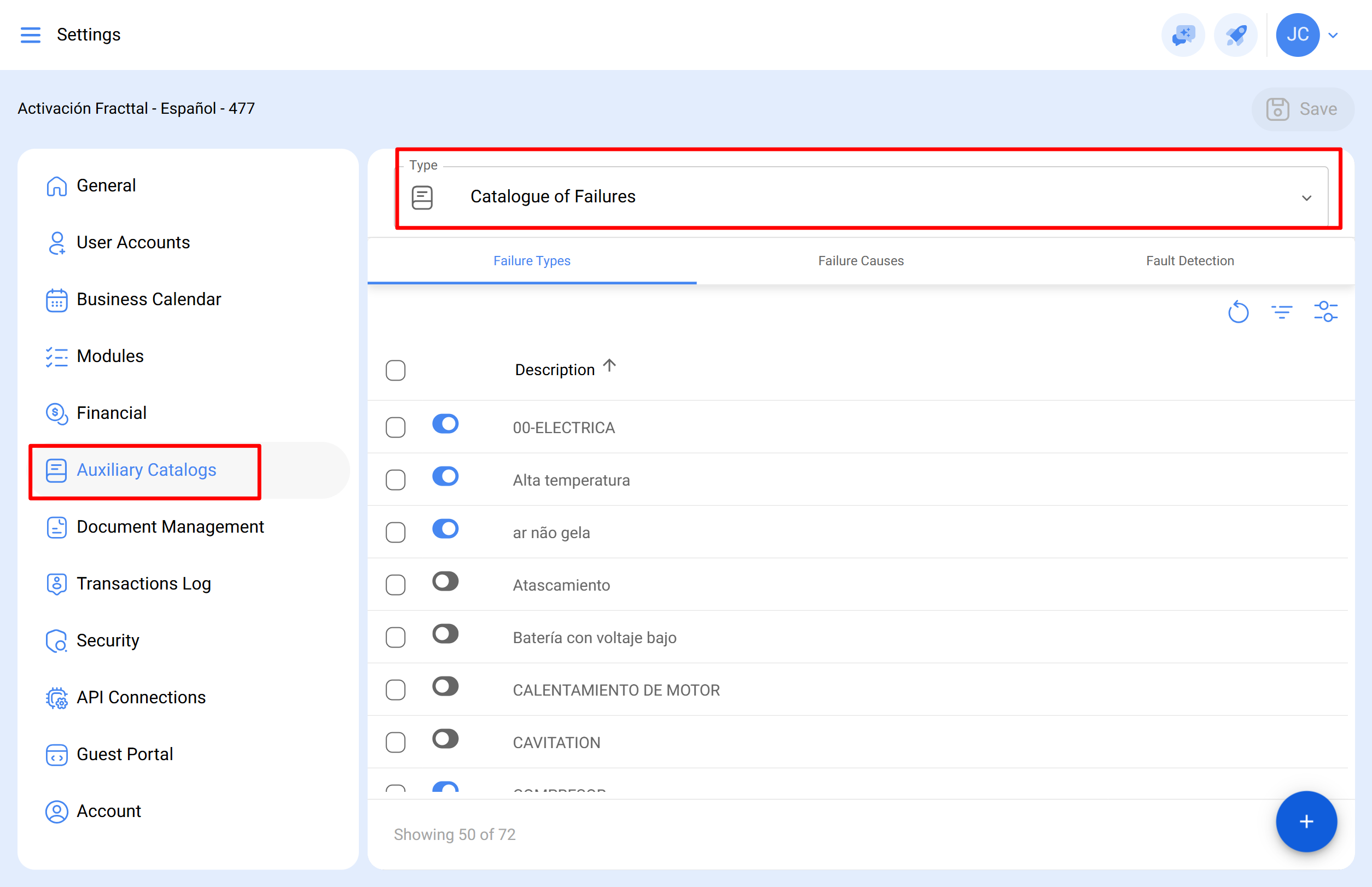Click the rocket launcher icon in the header

pyautogui.click(x=1235, y=34)
